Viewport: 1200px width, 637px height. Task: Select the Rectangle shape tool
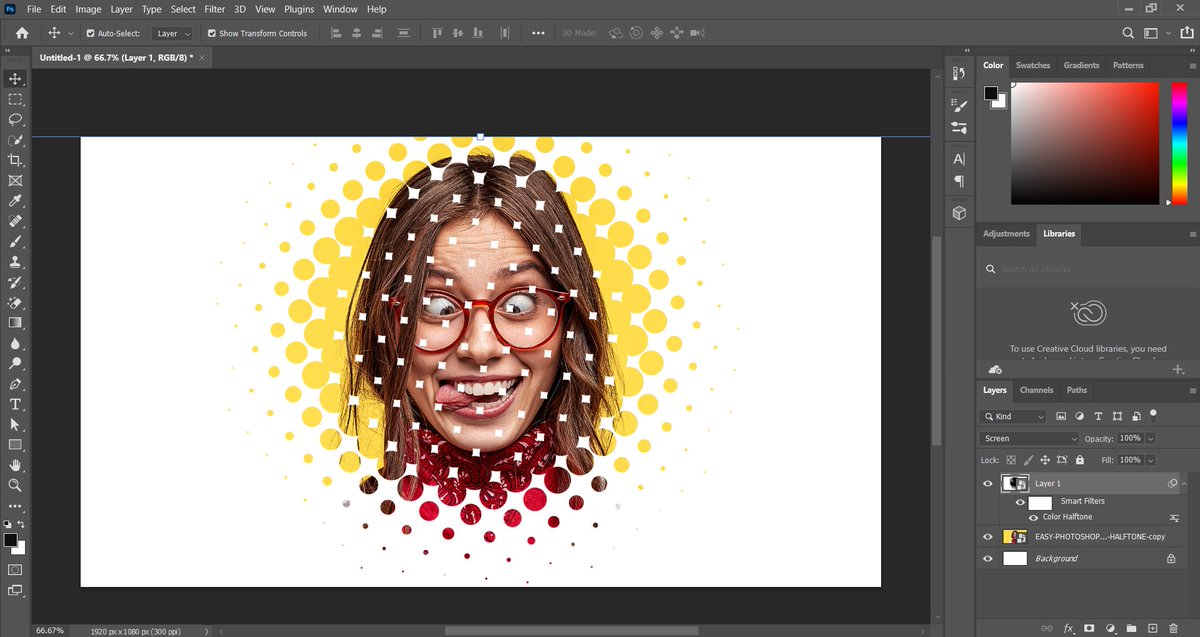click(15, 444)
